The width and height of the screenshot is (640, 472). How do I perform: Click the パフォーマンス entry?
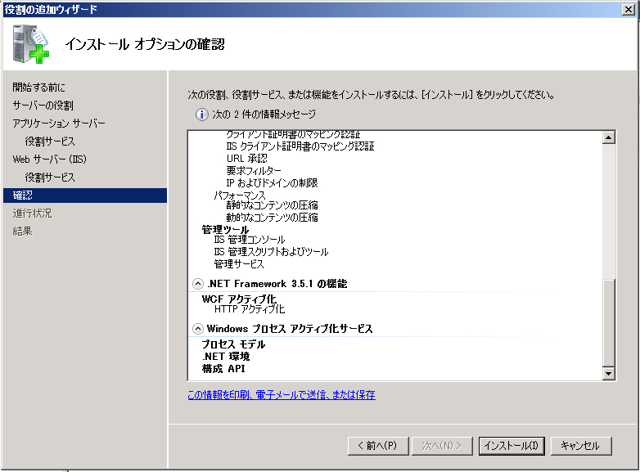coord(240,195)
